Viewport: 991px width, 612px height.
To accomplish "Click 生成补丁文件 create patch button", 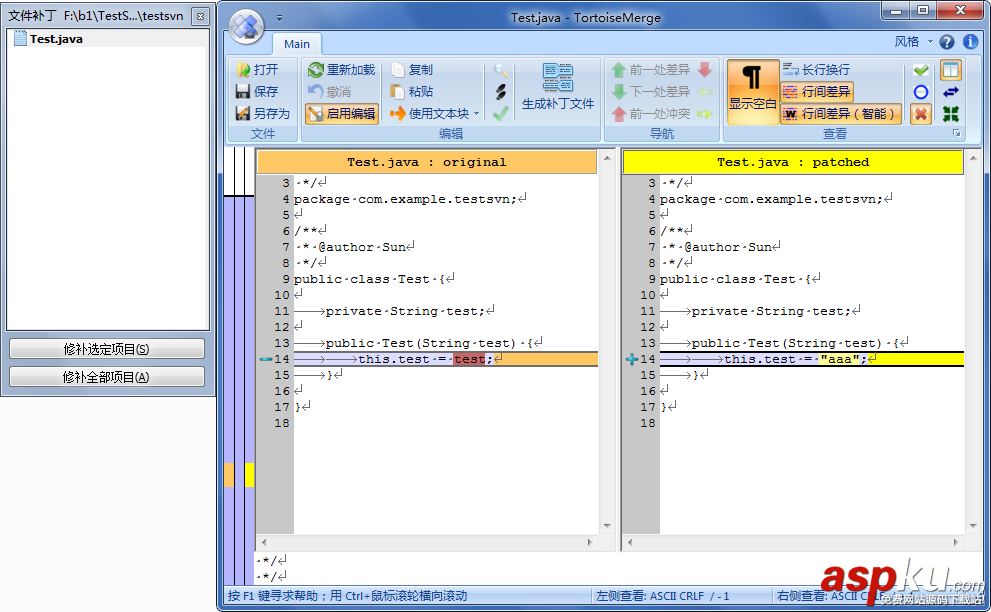I will pos(557,87).
